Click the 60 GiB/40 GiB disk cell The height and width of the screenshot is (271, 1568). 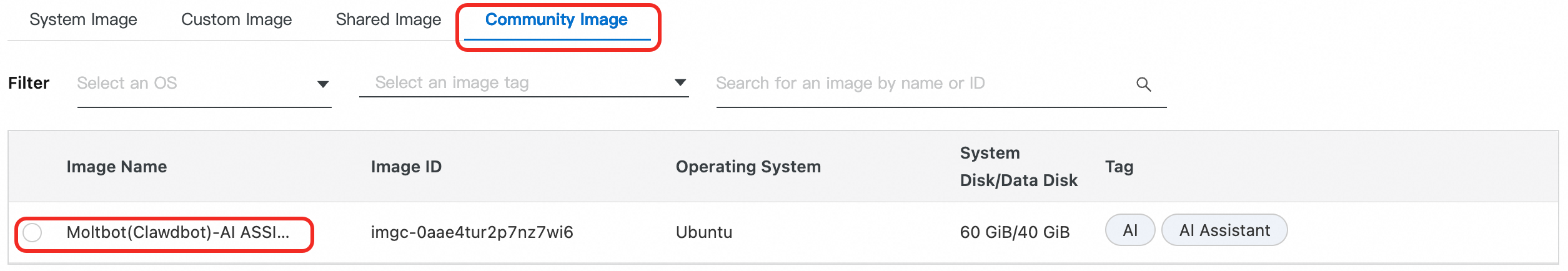1015,233
